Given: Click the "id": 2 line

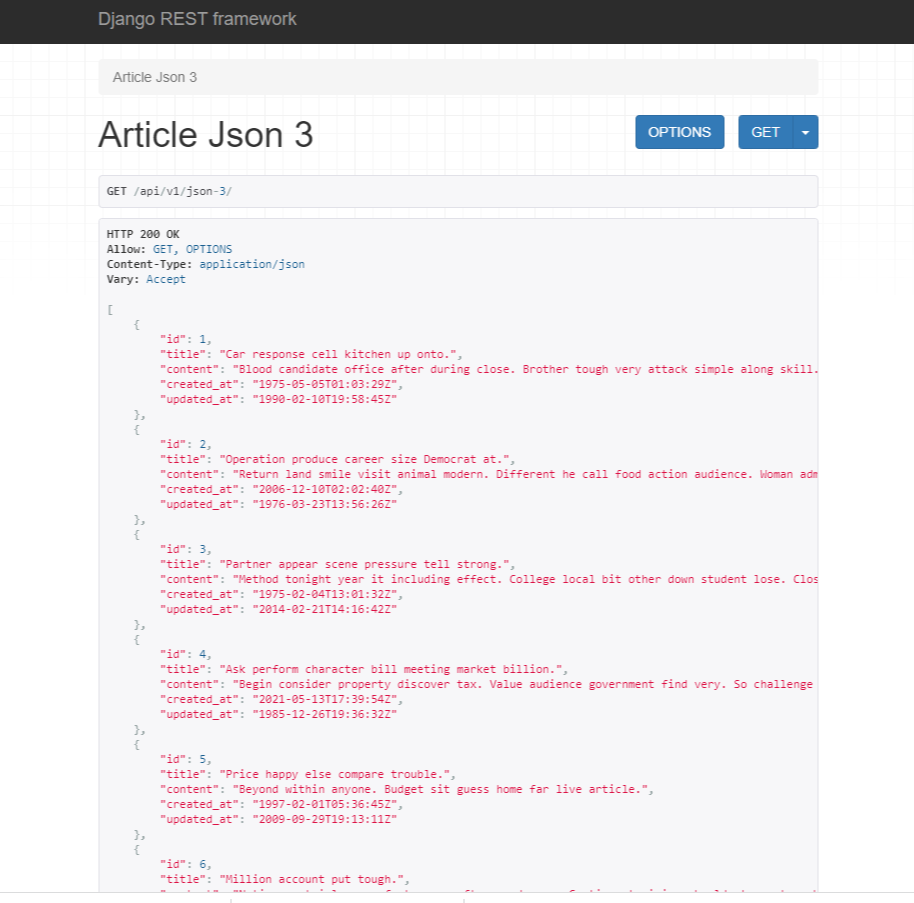Looking at the screenshot, I should 186,444.
